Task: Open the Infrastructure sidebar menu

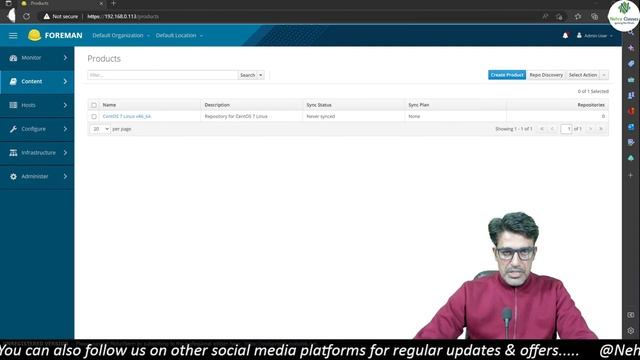Action: (x=37, y=153)
